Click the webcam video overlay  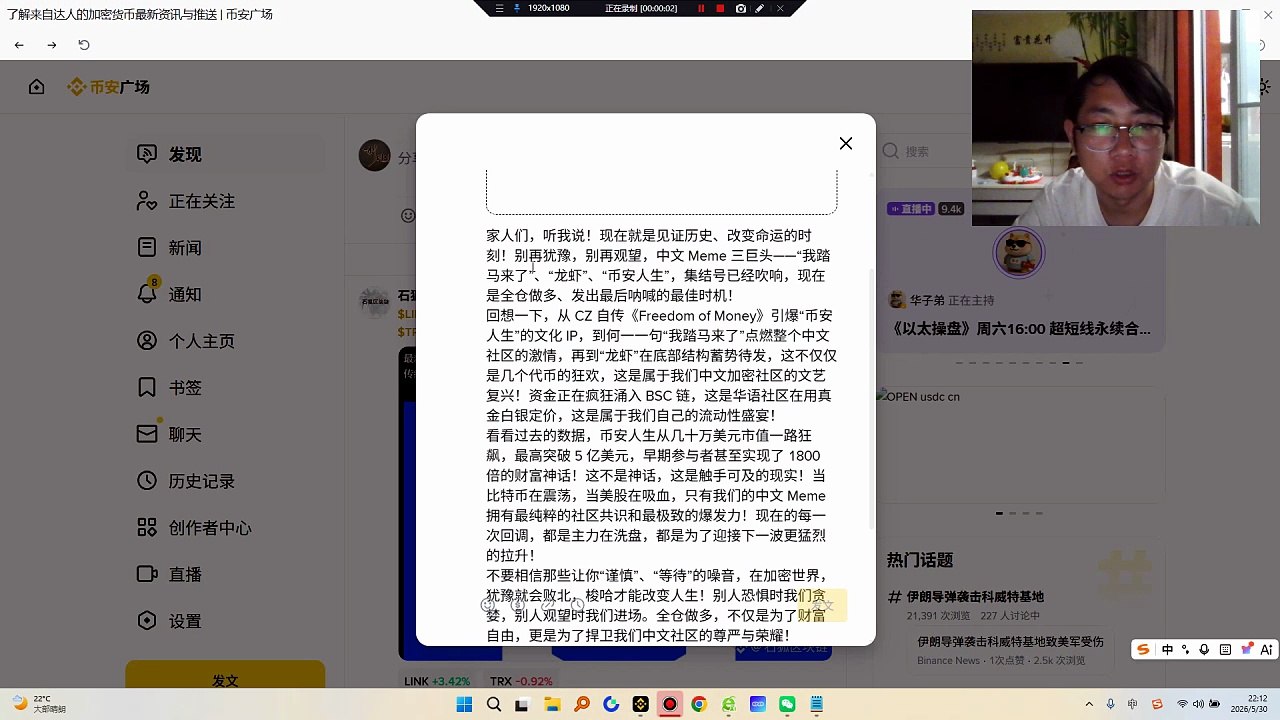(x=1115, y=118)
